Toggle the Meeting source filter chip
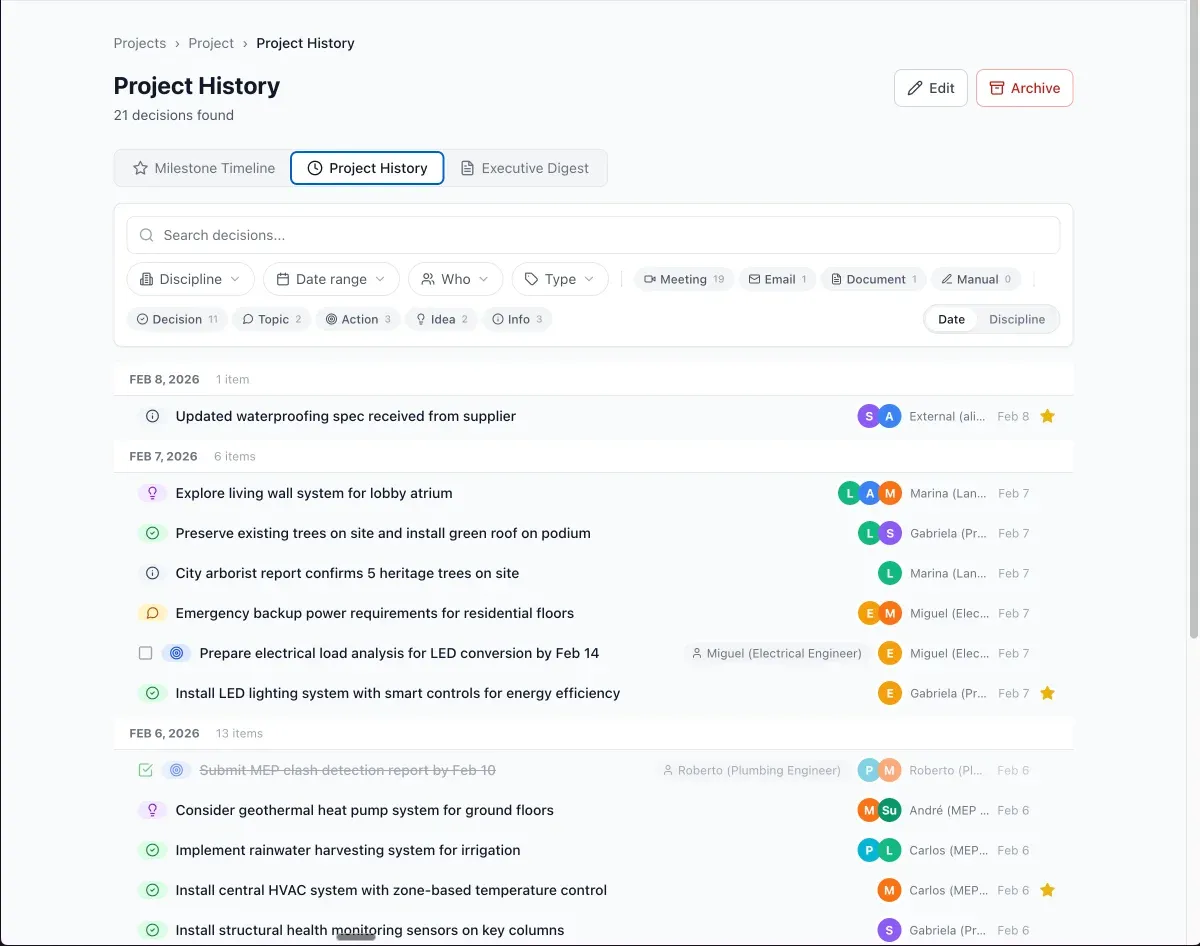The image size is (1200, 946). (x=684, y=279)
